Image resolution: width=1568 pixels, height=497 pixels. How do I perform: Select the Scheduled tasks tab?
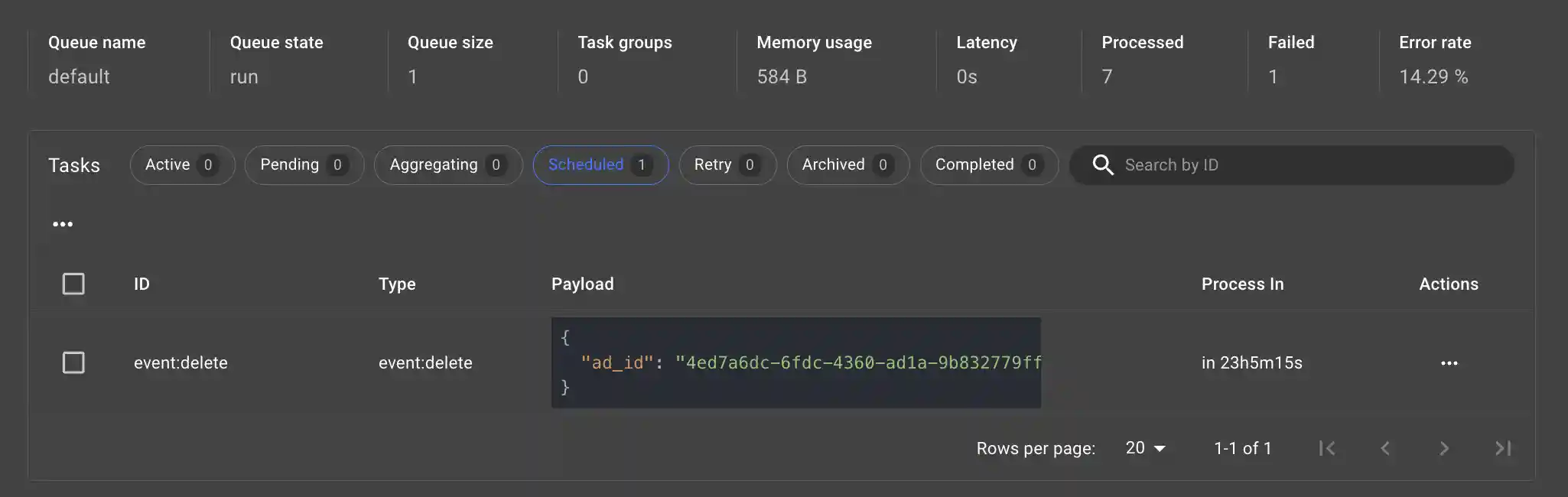(x=600, y=165)
